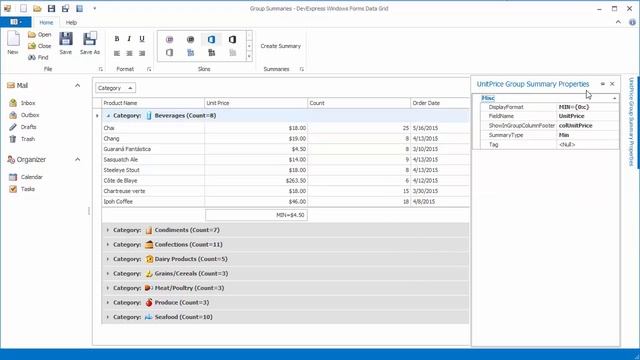Sort by Product Name column header

pos(153,103)
